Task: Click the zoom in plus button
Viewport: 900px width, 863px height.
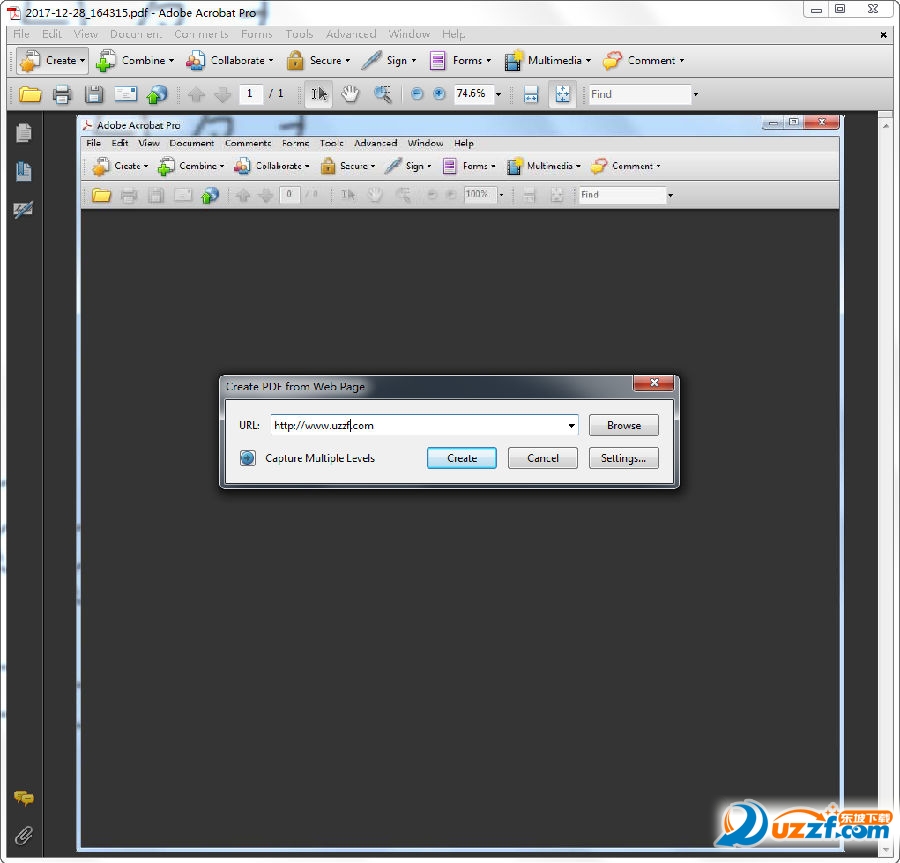Action: 439,94
